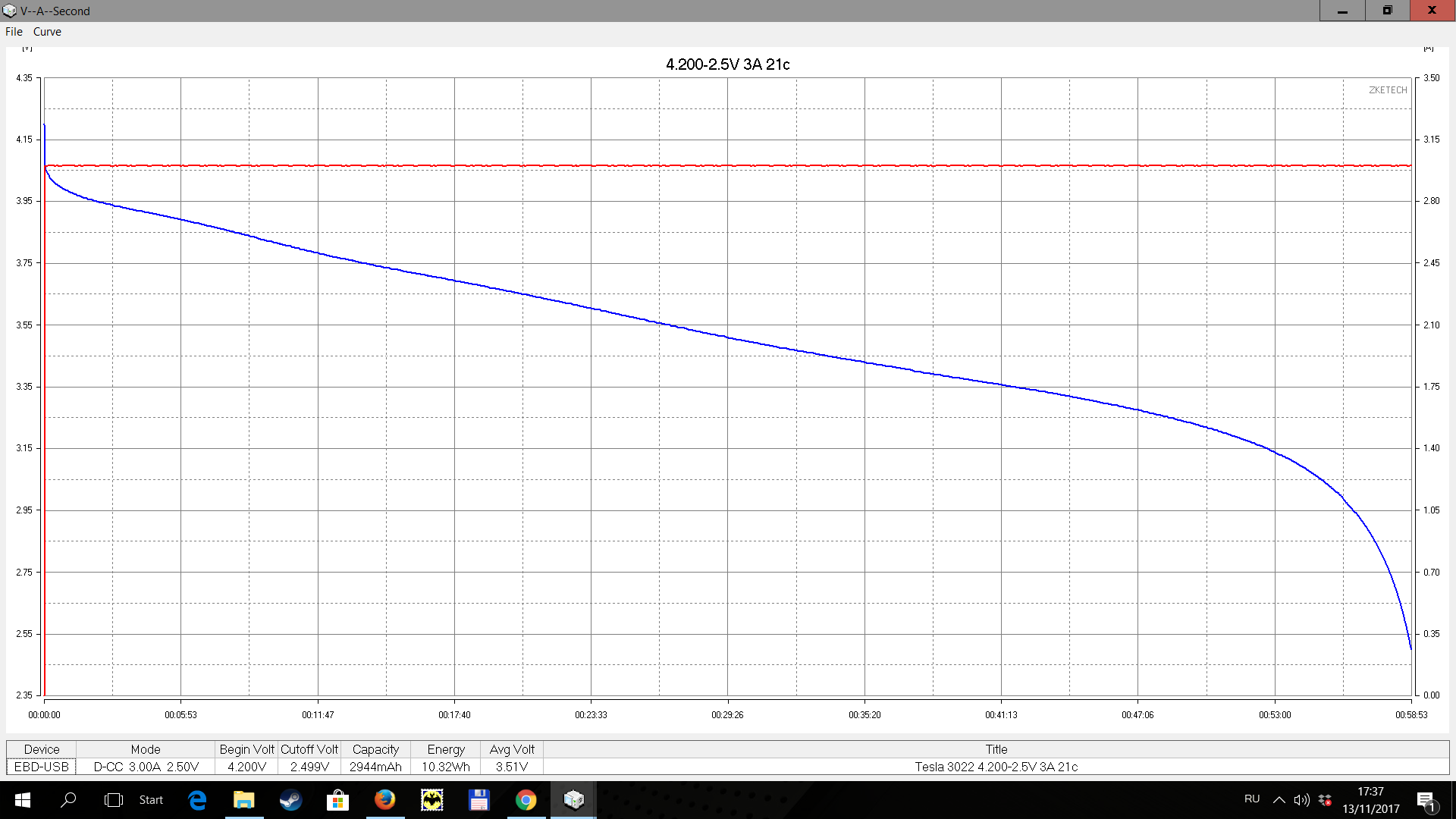Open the volume speaker control
Viewport: 1456px width, 819px height.
click(1301, 800)
